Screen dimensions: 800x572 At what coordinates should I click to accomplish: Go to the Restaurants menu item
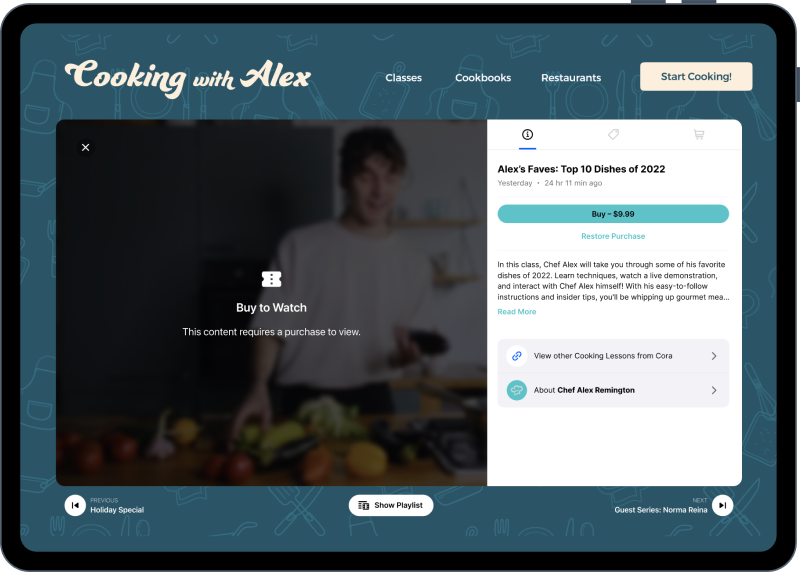[x=571, y=78]
